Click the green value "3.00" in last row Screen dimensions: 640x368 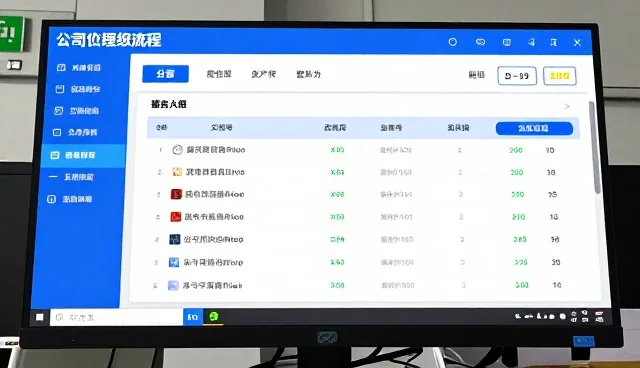click(337, 285)
